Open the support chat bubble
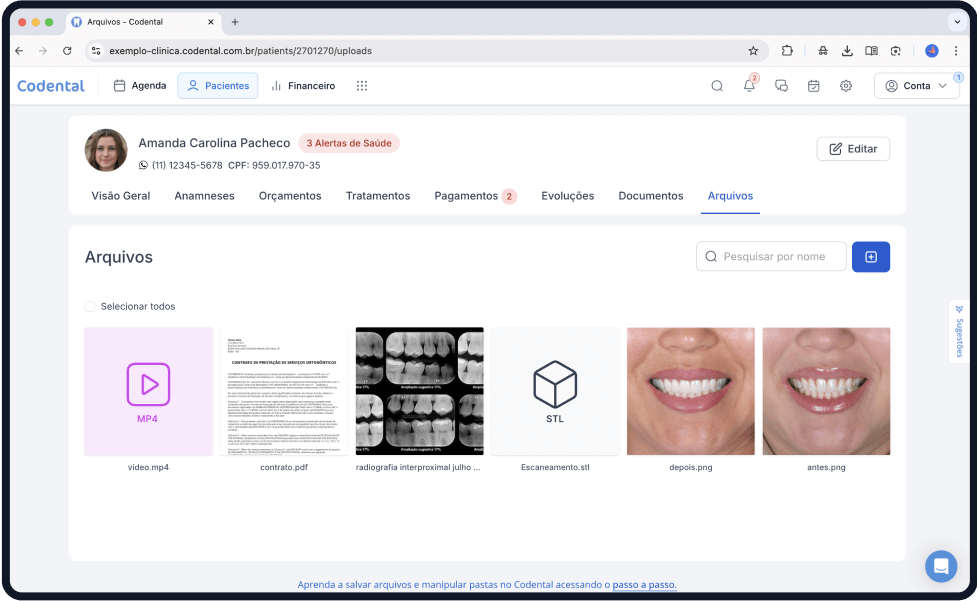 [940, 566]
